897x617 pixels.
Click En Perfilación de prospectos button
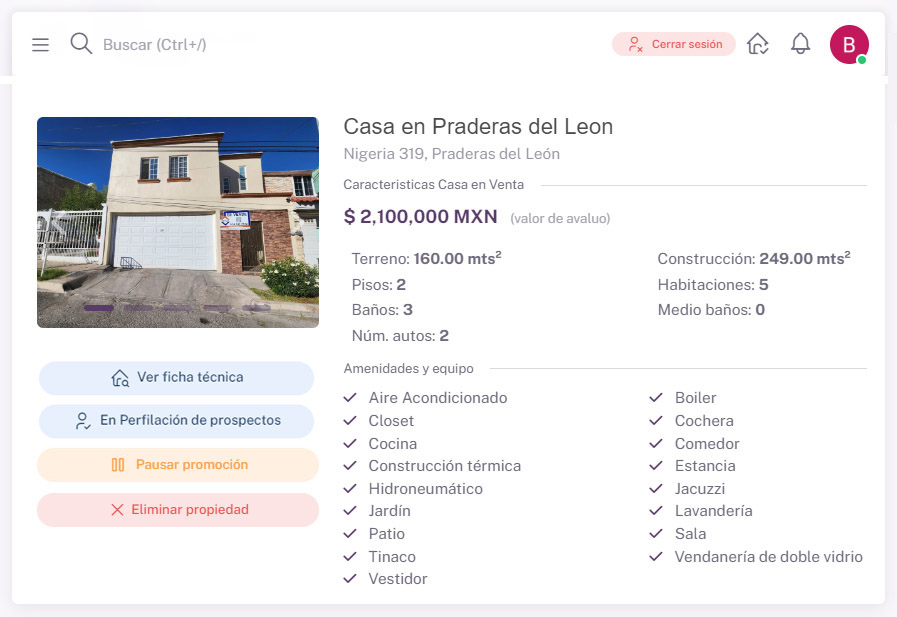tap(177, 421)
